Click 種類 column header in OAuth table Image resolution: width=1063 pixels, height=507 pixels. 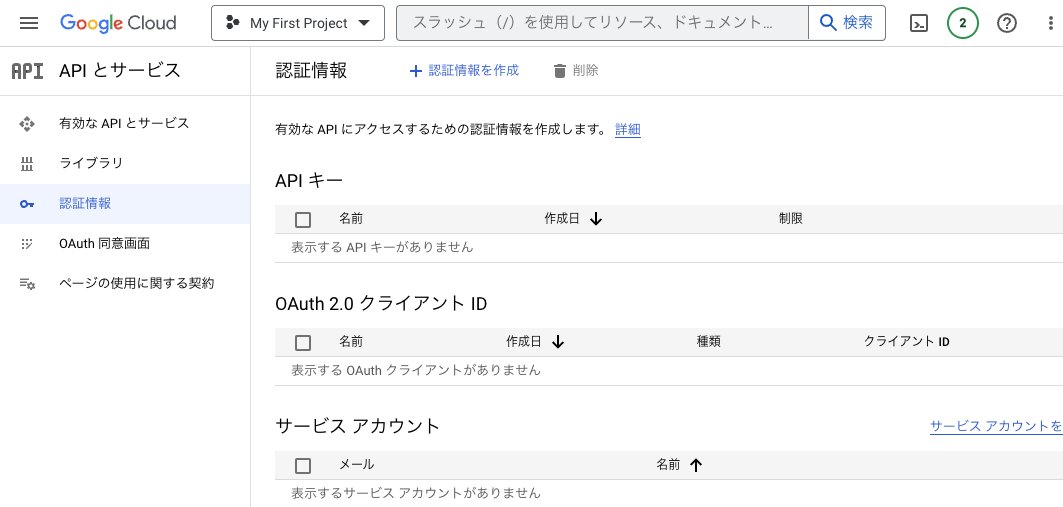[708, 342]
